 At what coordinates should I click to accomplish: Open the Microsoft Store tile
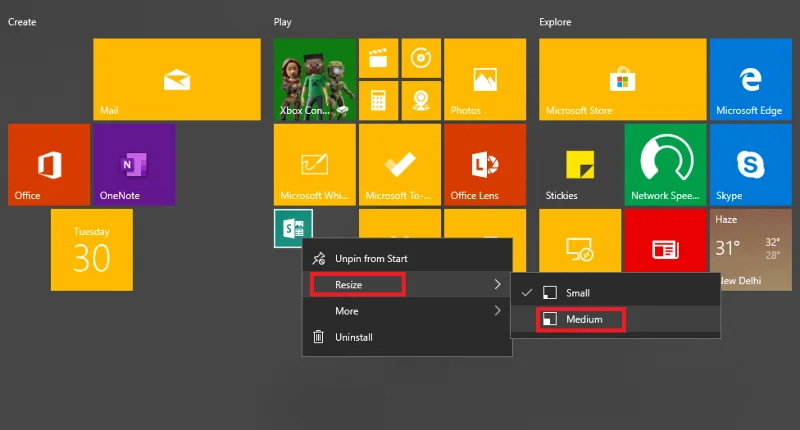(623, 80)
